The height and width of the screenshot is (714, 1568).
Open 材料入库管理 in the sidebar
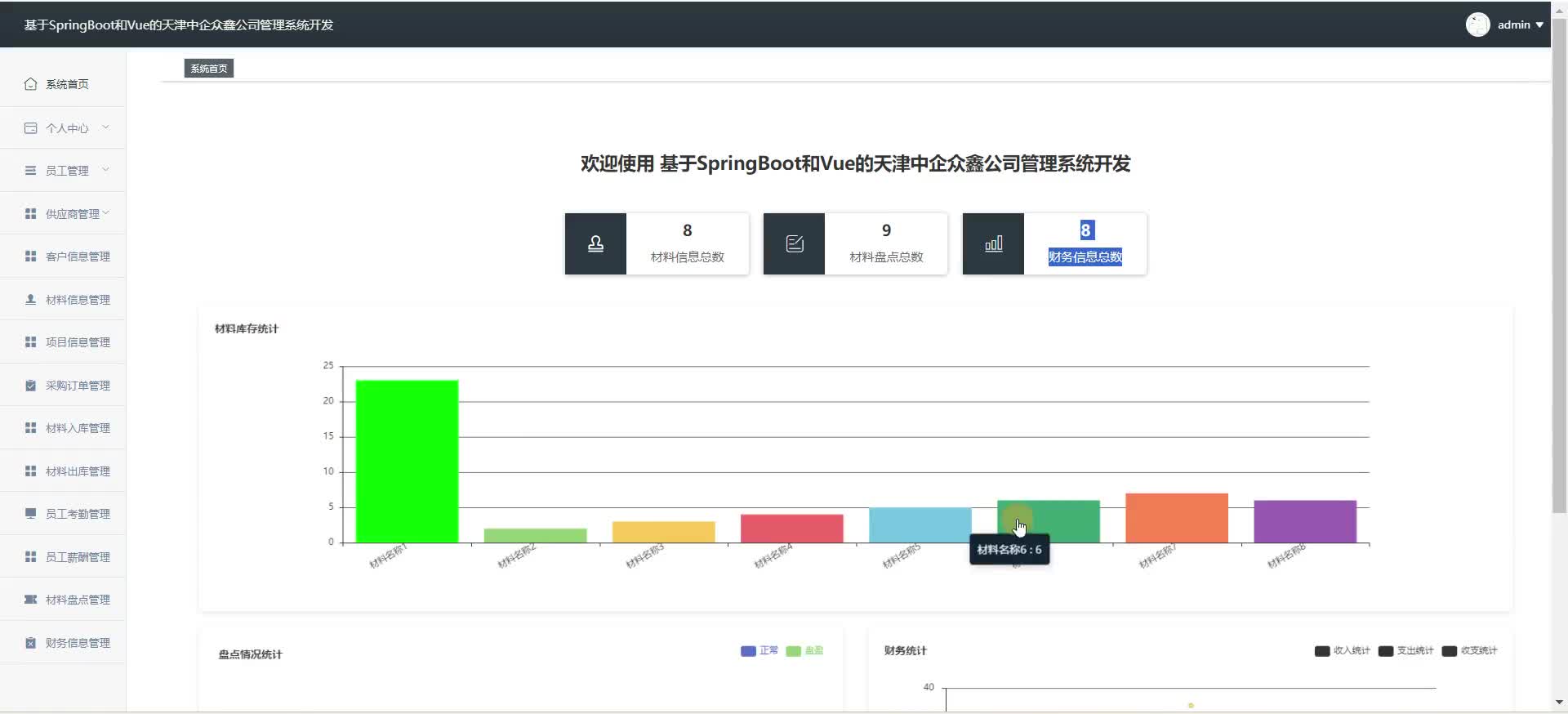[x=63, y=428]
